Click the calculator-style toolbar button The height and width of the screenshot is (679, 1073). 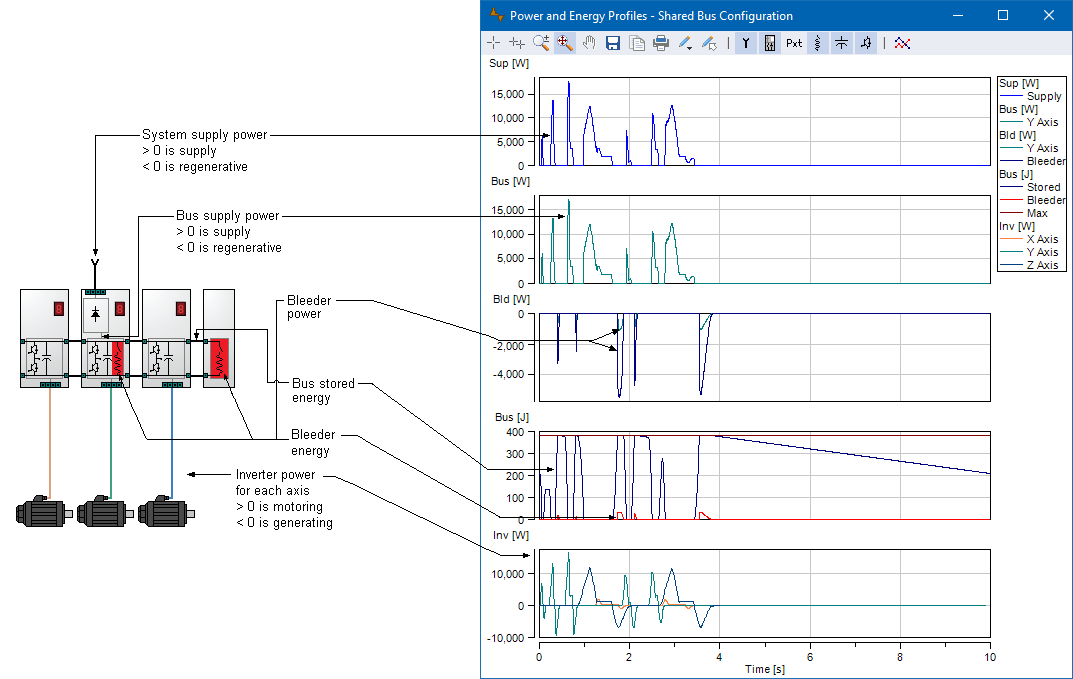click(x=769, y=43)
